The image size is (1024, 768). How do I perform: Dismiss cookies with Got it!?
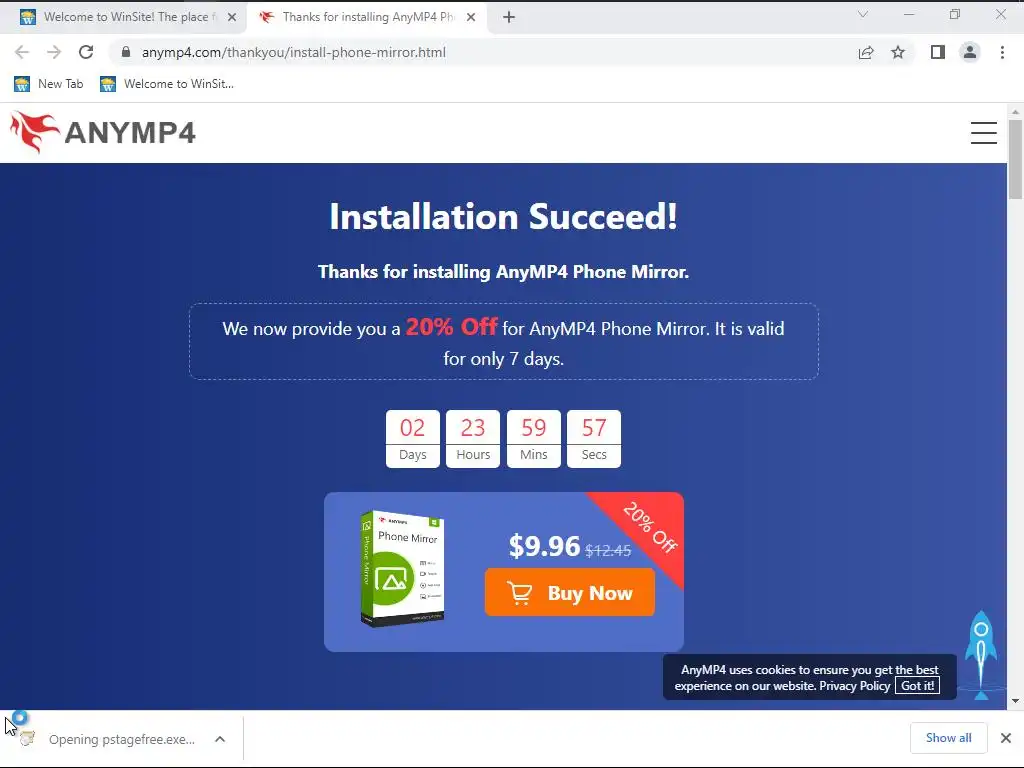[917, 686]
